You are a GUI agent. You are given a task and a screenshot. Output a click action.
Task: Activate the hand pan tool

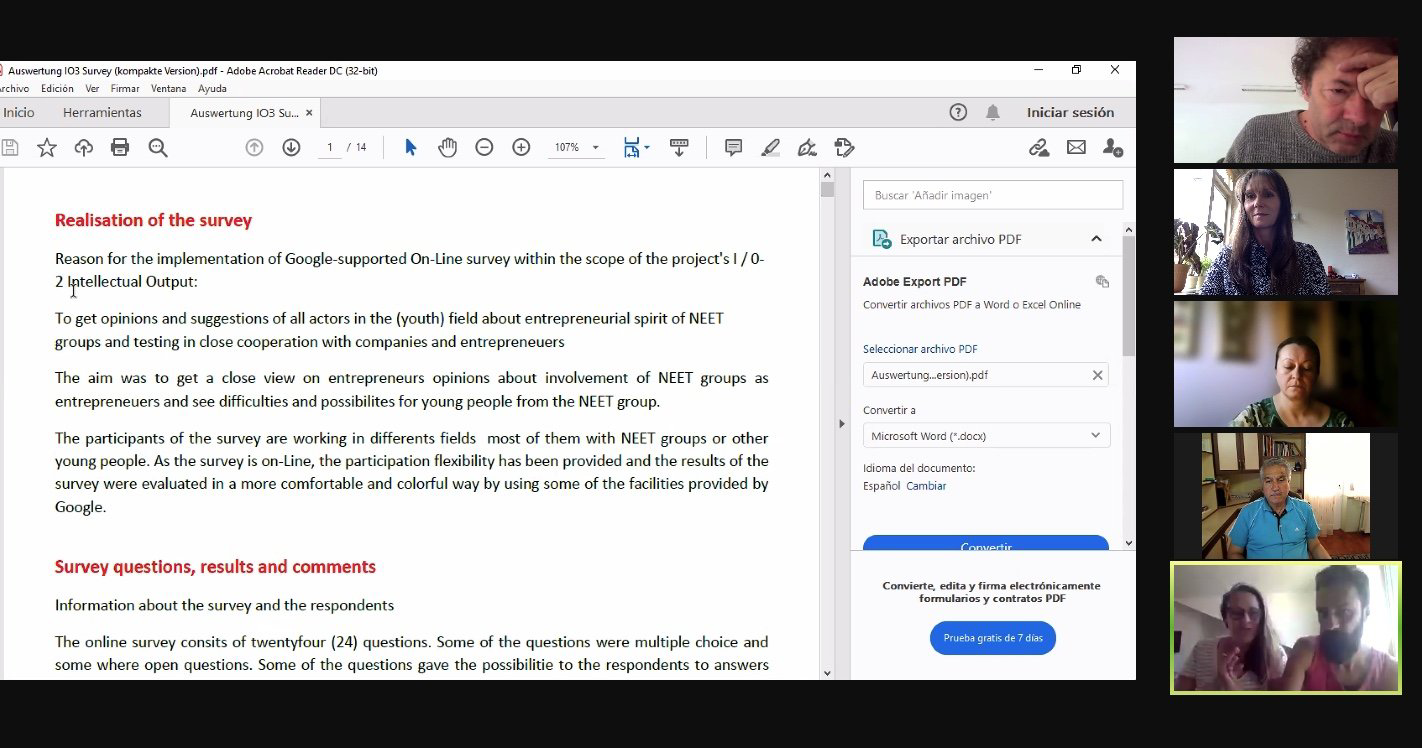(447, 148)
